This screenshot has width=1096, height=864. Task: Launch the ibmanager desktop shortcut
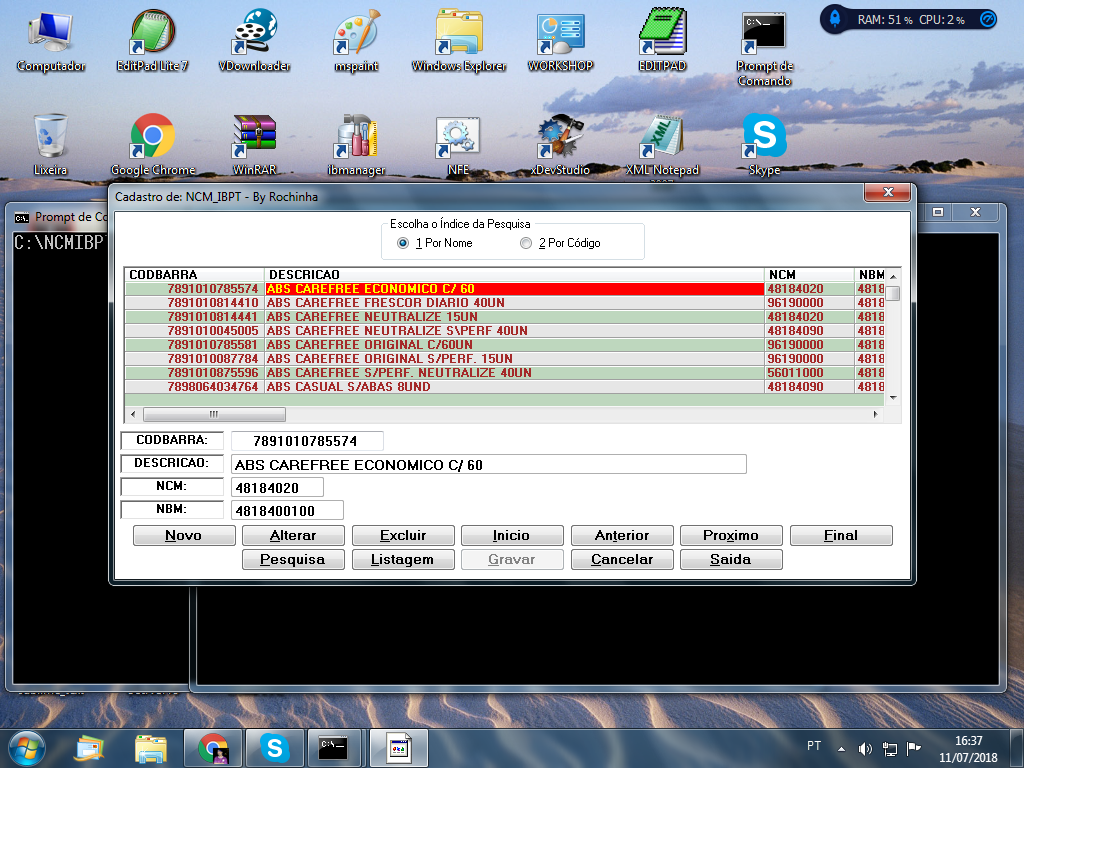click(356, 138)
